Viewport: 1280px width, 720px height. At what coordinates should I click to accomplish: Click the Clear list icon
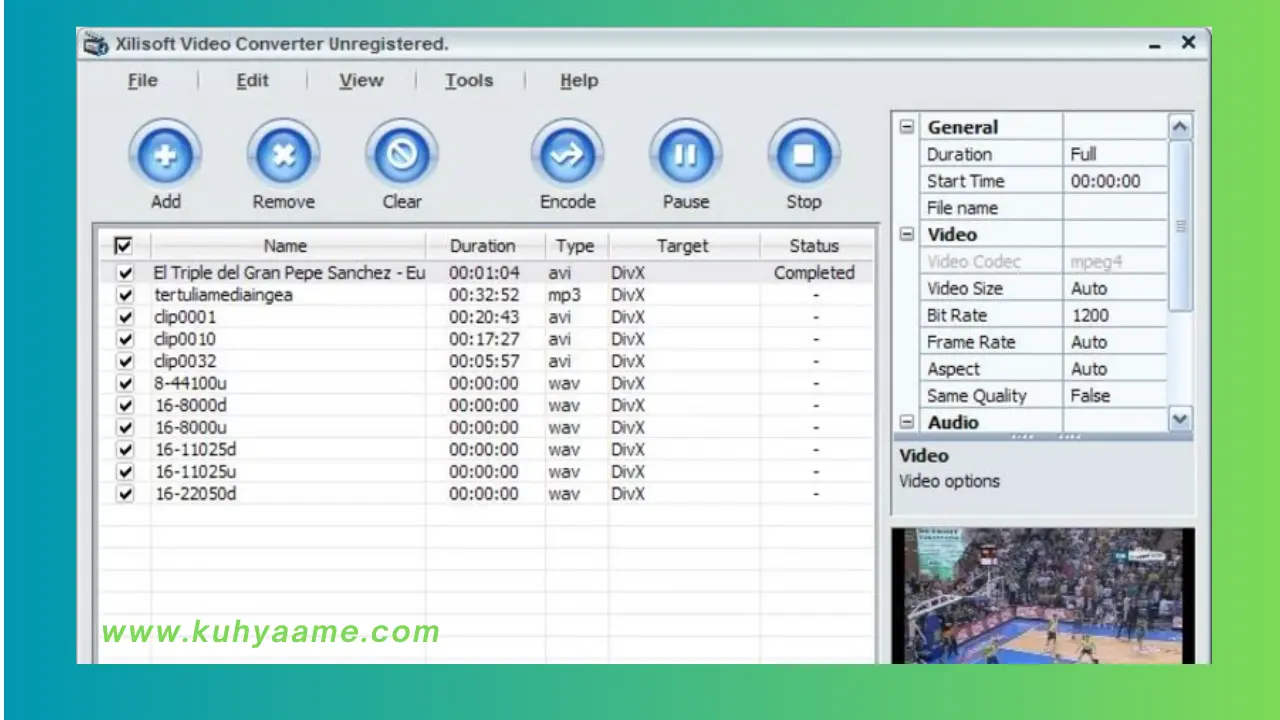pos(401,155)
